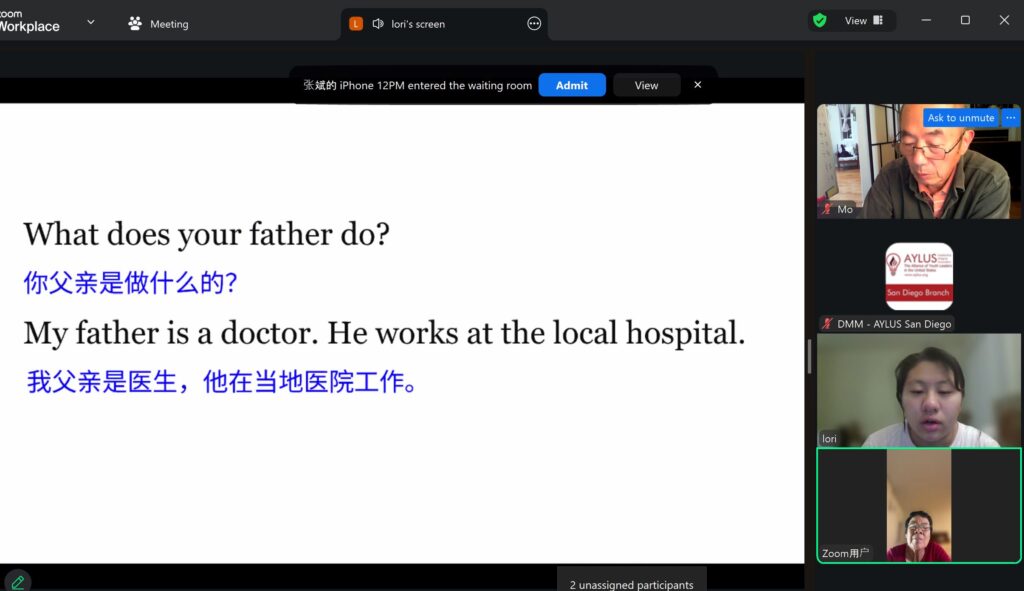Click the orange L avatar icon

[x=356, y=23]
